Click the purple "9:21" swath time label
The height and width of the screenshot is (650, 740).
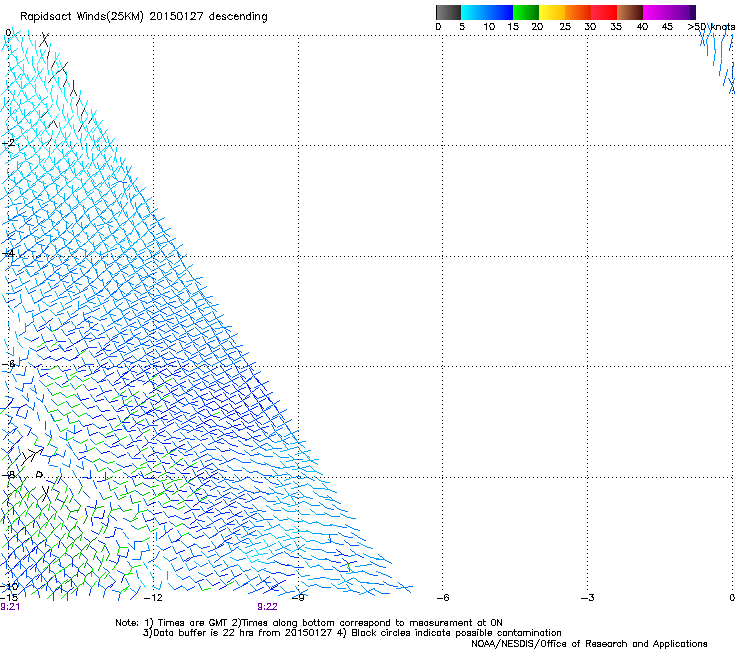pos(10,607)
